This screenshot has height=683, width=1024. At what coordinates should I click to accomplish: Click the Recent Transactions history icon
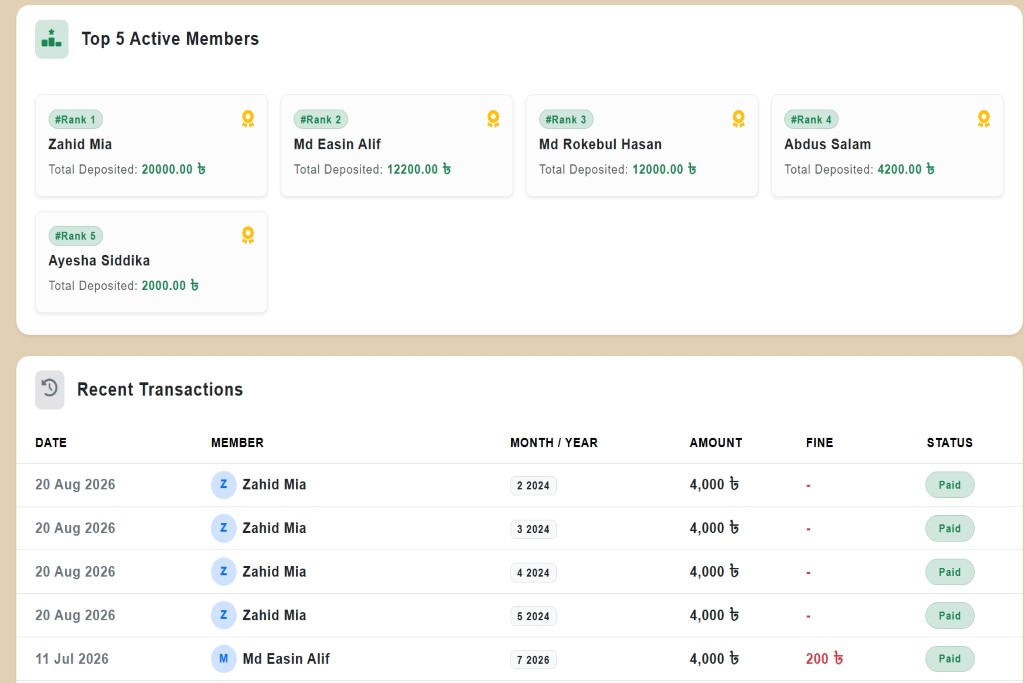(x=50, y=390)
